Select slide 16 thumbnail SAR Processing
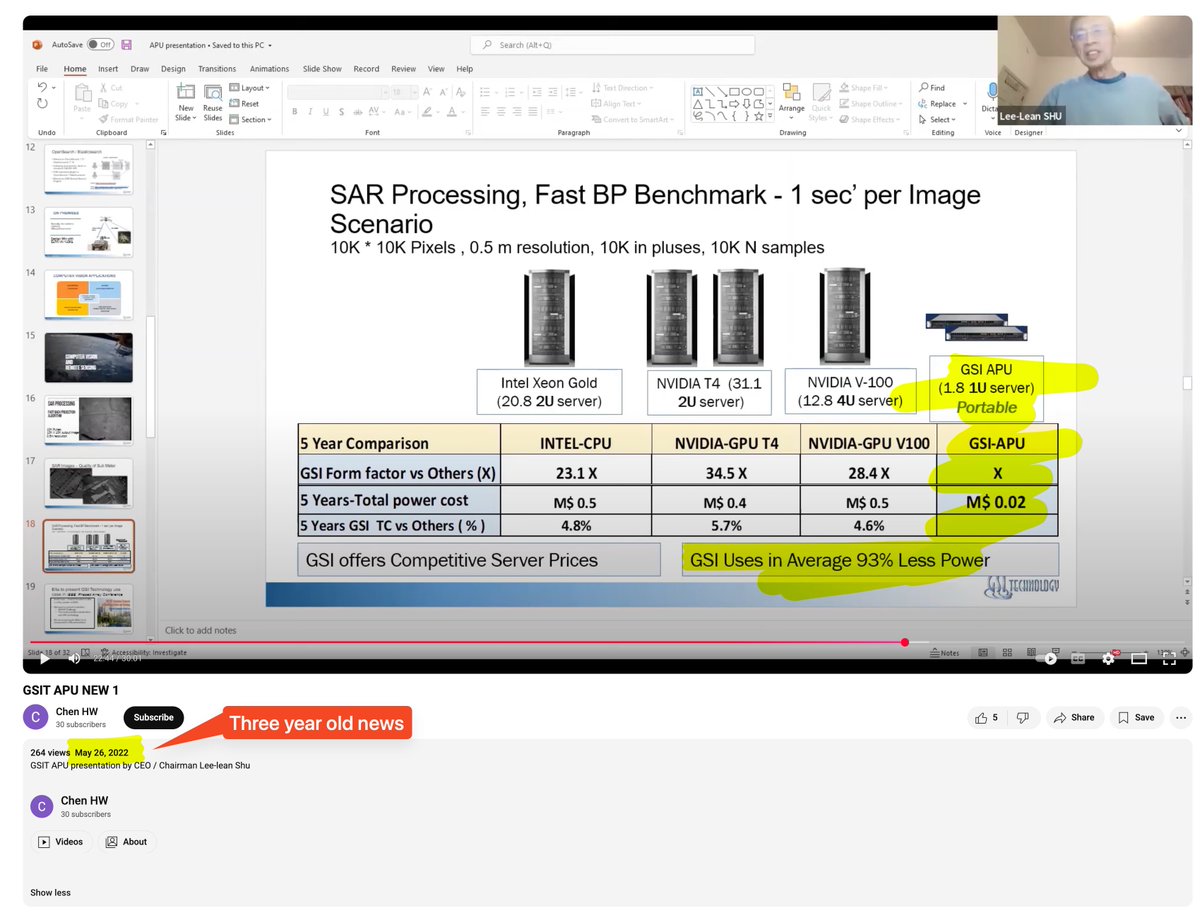This screenshot has height=913, width=1200. pos(88,420)
